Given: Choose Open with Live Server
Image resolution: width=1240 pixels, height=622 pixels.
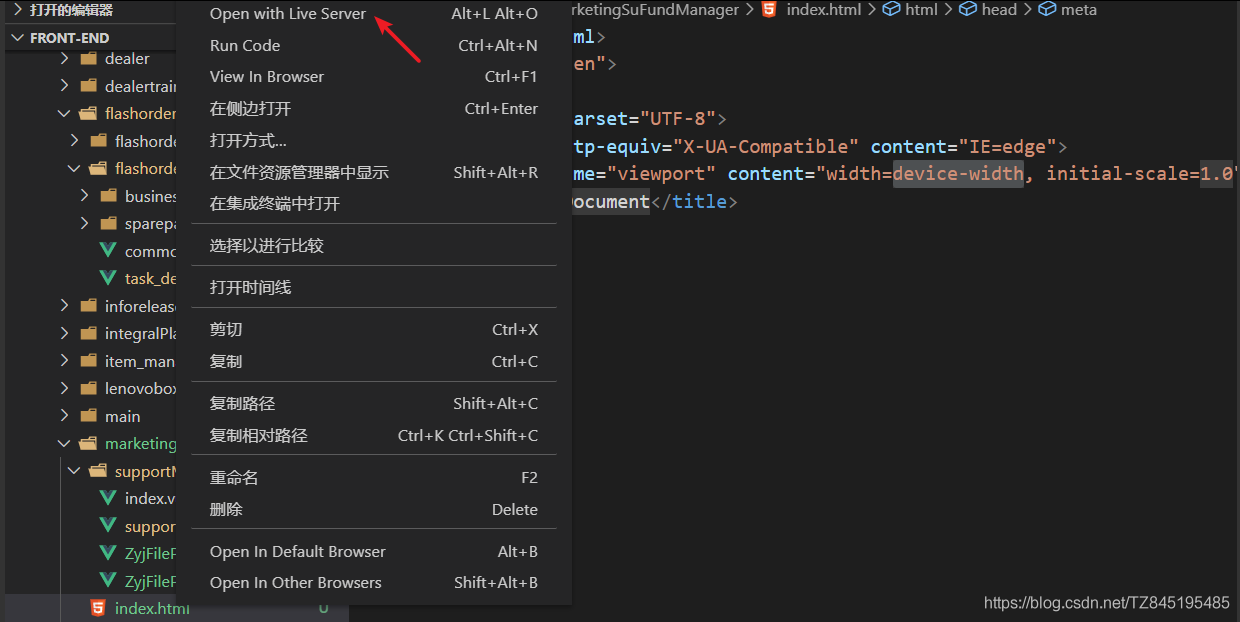Looking at the screenshot, I should (x=288, y=14).
